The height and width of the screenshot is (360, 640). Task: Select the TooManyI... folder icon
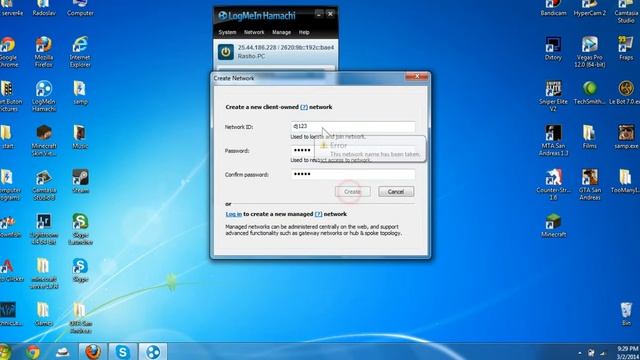pyautogui.click(x=626, y=181)
